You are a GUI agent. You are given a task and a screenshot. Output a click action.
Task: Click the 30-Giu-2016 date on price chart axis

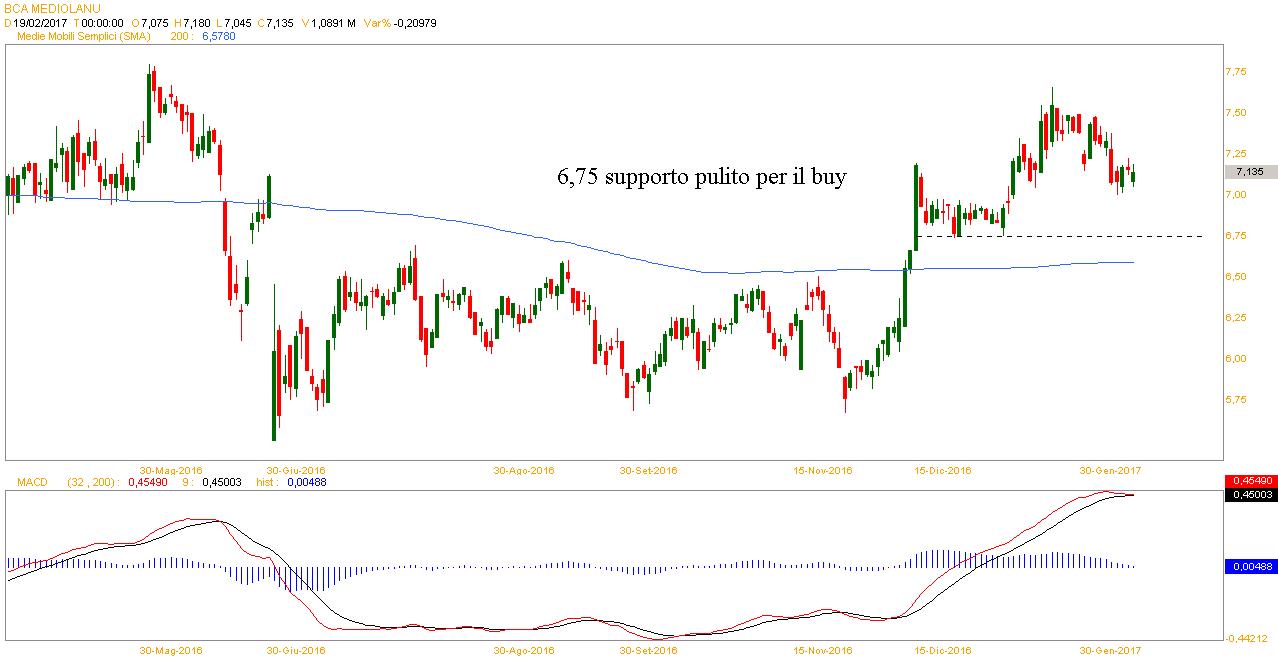tap(296, 469)
